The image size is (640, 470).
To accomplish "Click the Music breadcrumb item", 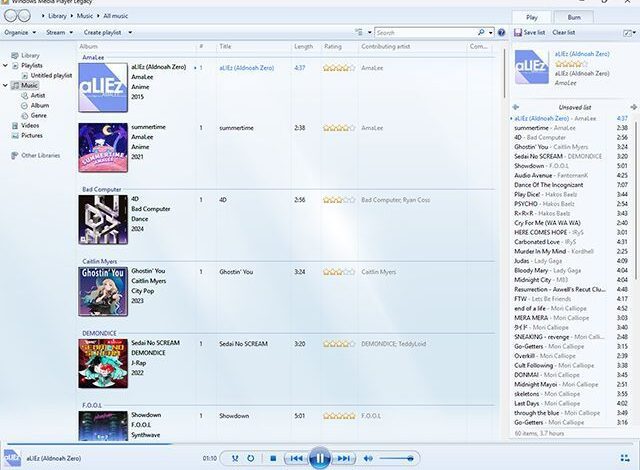I will [85, 16].
